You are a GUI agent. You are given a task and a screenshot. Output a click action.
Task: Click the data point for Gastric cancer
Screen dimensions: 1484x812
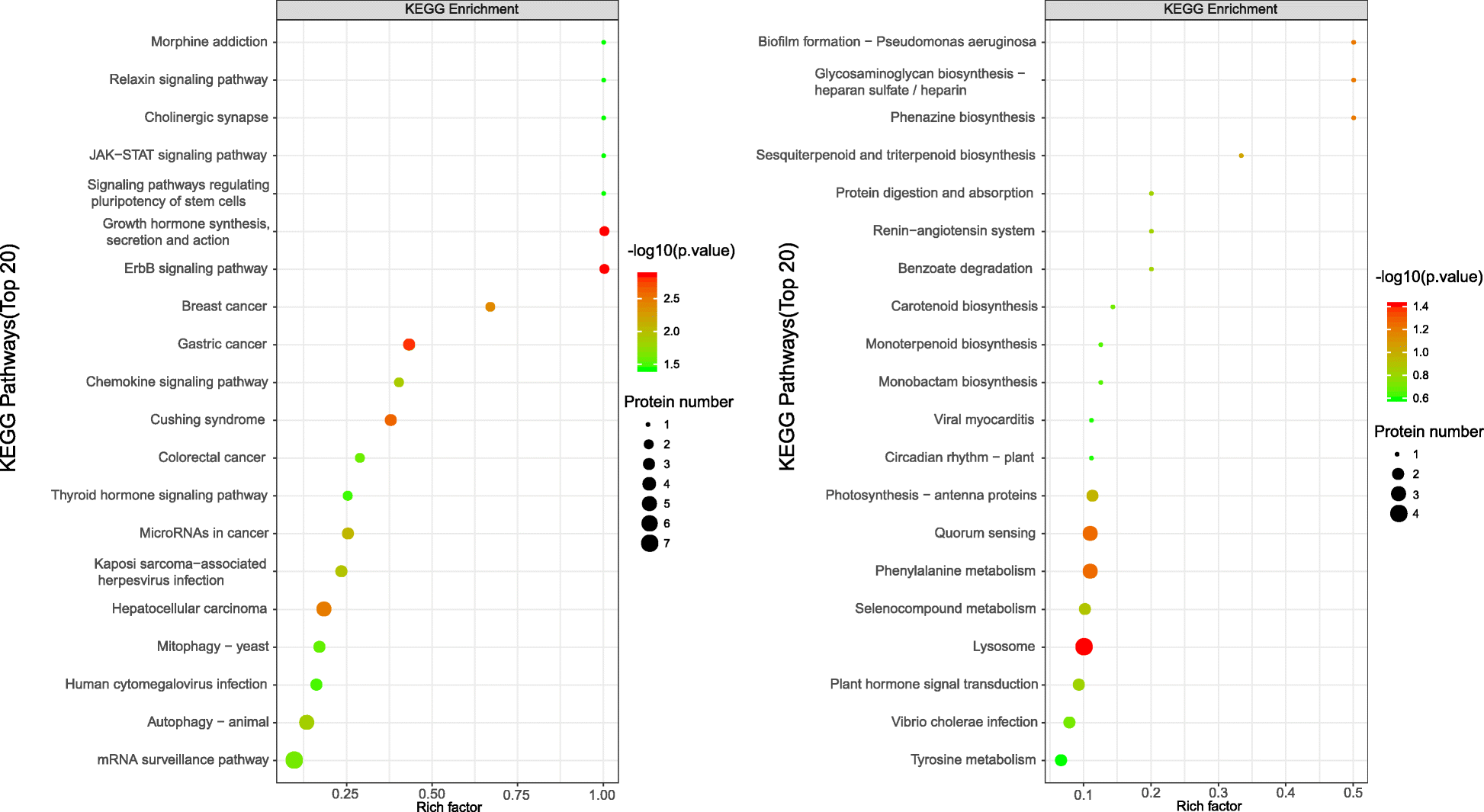coord(409,345)
